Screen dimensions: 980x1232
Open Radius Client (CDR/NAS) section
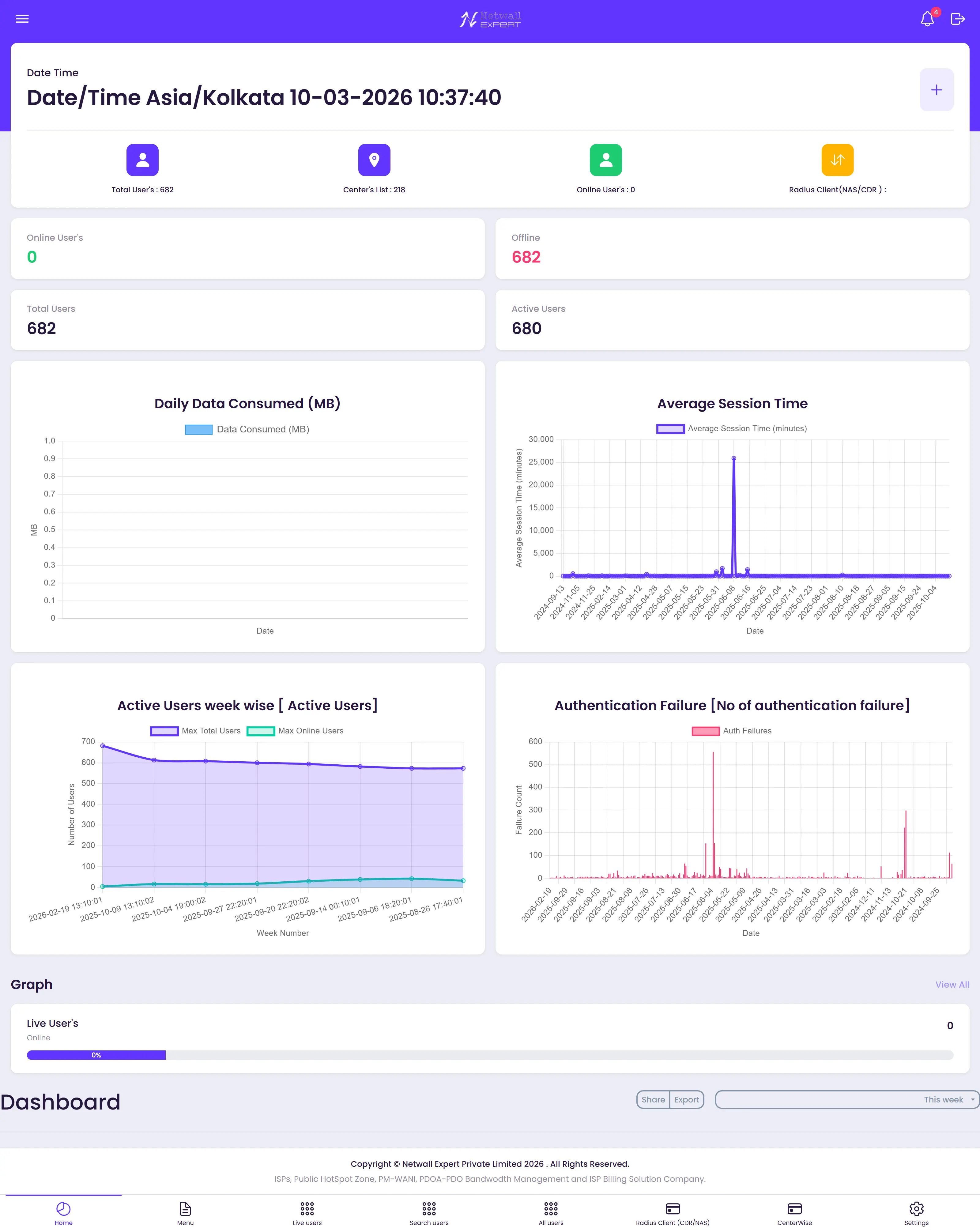click(x=673, y=1213)
